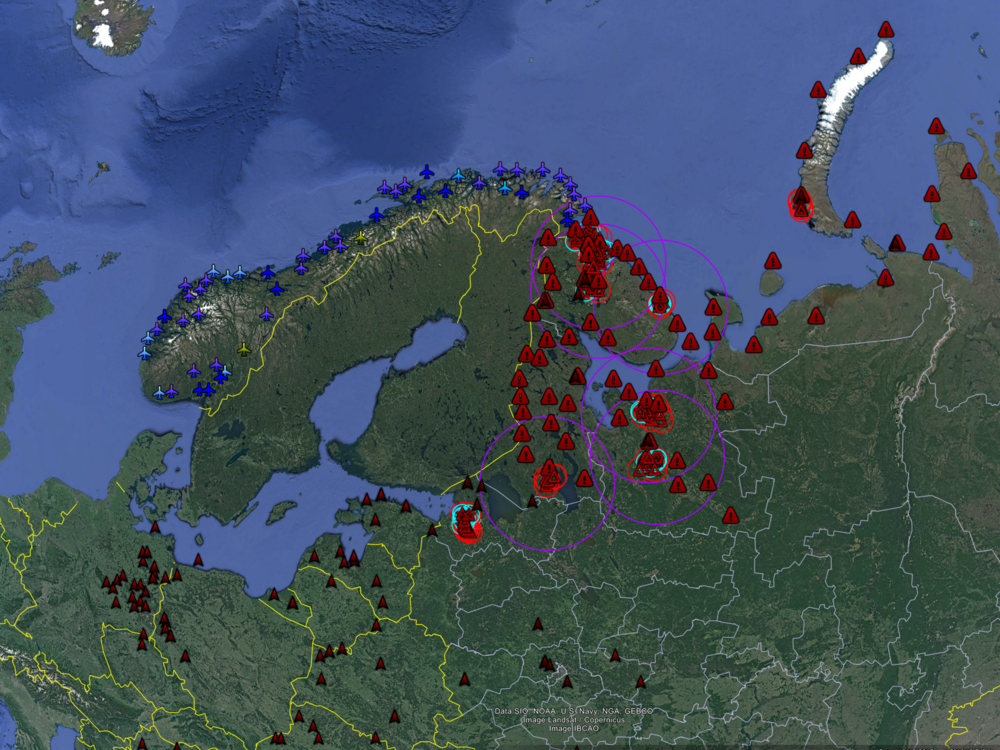Click topmost warning marker on Yamal Peninsula
Screen dimensions: 1000x750
(x=936, y=126)
